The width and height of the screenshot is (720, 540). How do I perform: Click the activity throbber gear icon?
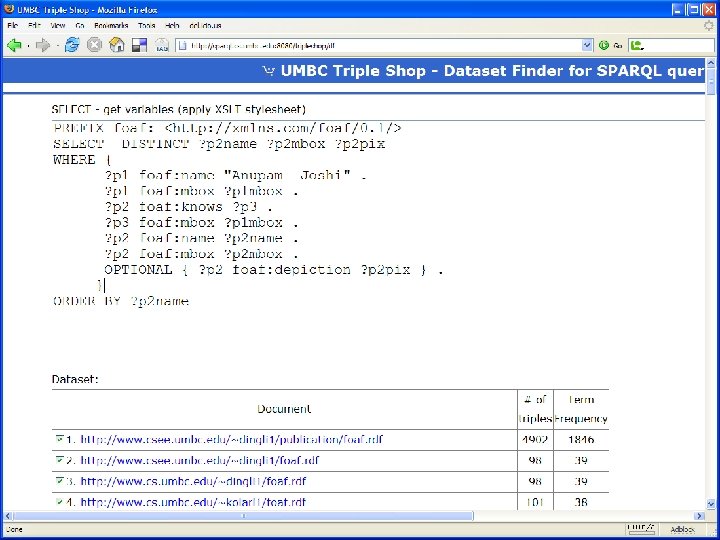(709, 25)
